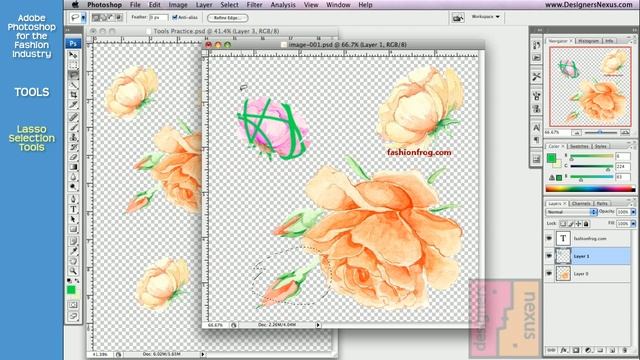Select the Lasso tool in toolbox

73,75
